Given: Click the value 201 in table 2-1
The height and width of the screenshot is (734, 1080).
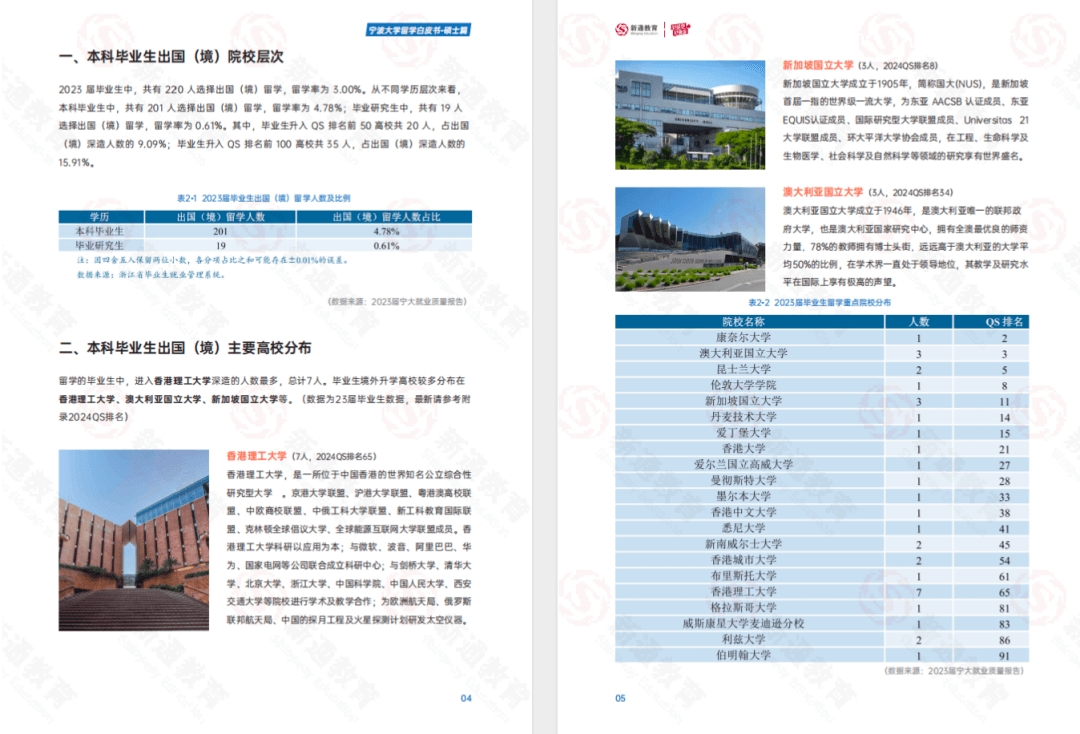Looking at the screenshot, I should coord(220,231).
